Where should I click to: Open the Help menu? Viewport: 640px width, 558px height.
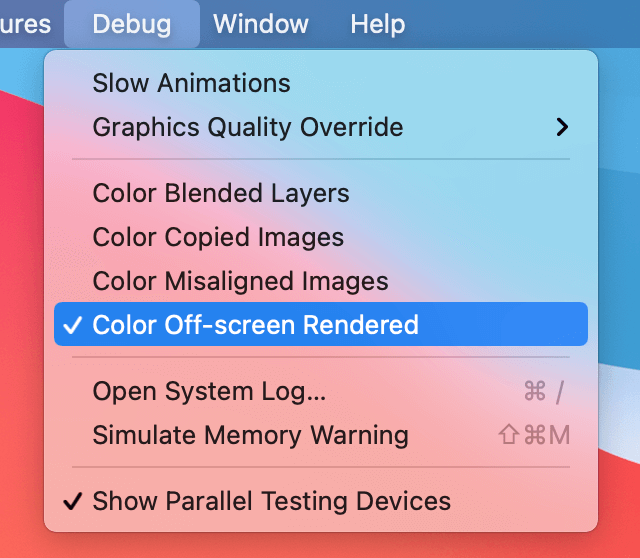coord(377,24)
